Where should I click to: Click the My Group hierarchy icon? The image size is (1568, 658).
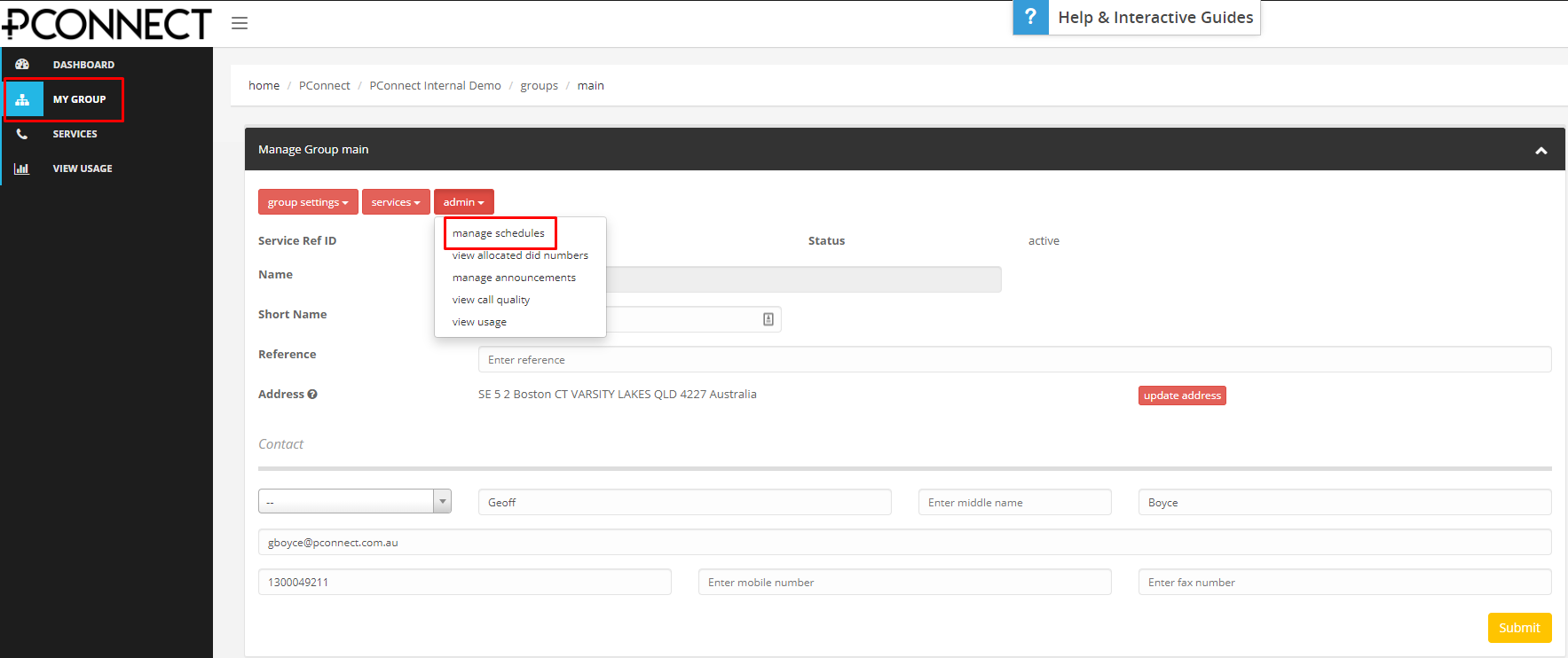pyautogui.click(x=23, y=99)
